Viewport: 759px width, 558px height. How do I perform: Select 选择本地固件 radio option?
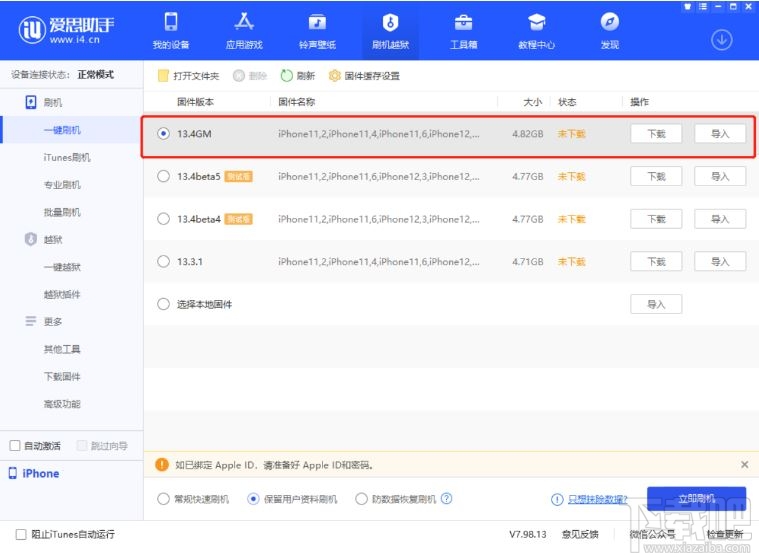click(164, 304)
